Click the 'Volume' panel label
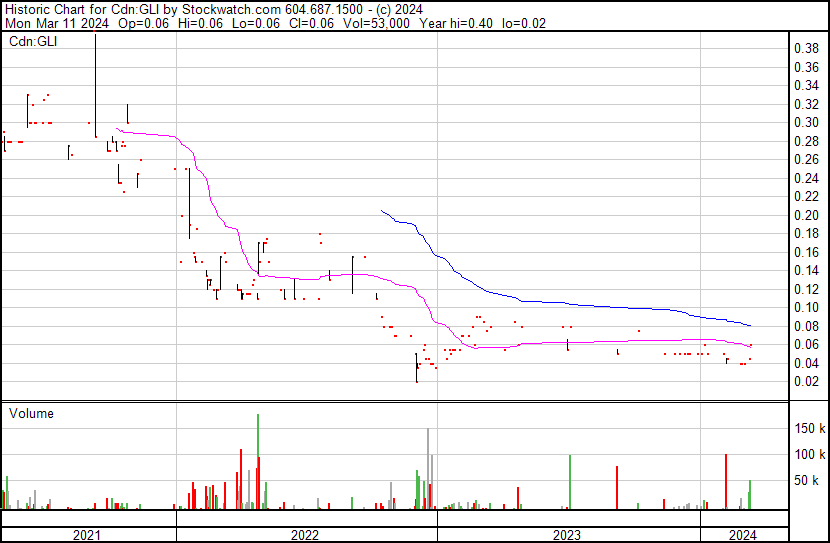 [31, 413]
